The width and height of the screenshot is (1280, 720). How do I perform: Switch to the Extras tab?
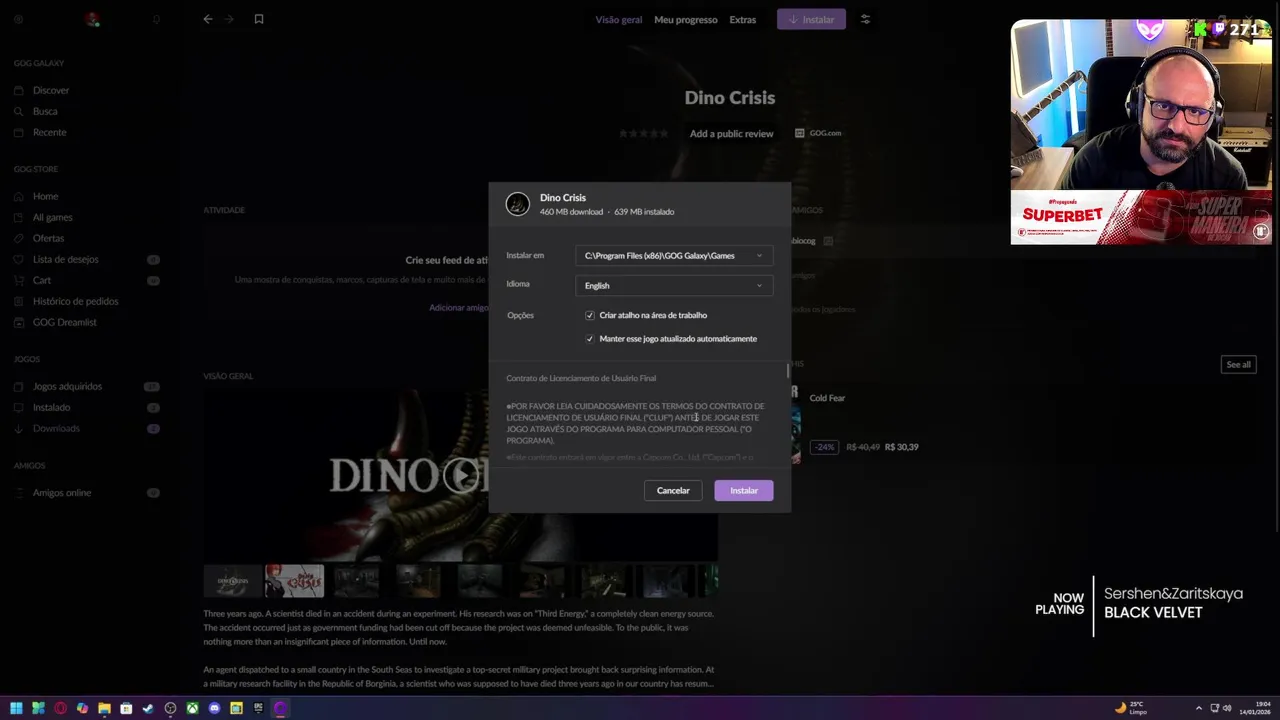pos(742,19)
